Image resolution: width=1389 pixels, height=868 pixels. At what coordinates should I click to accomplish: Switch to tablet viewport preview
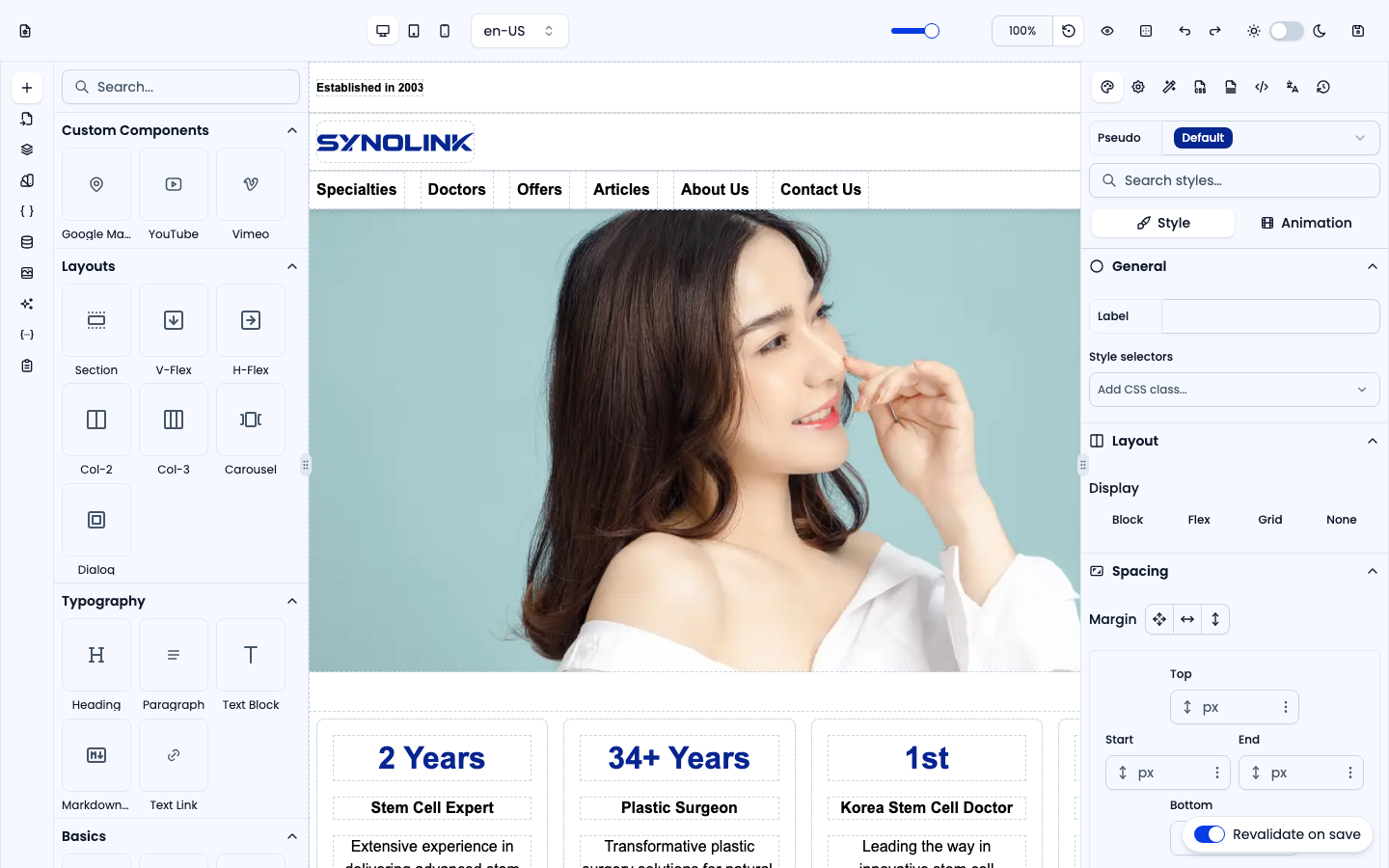414,31
